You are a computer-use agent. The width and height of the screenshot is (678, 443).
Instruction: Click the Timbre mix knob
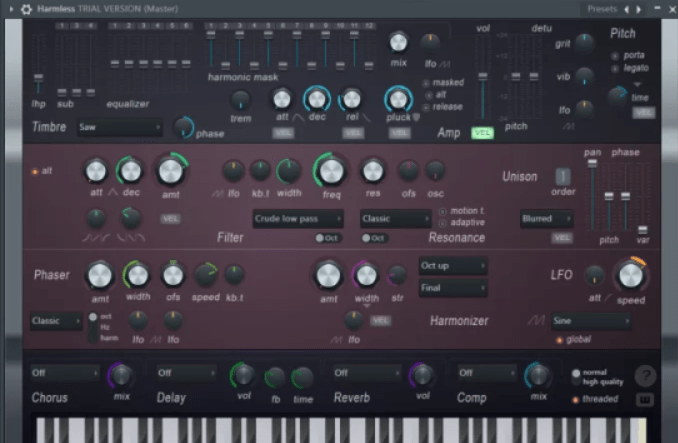click(x=398, y=42)
